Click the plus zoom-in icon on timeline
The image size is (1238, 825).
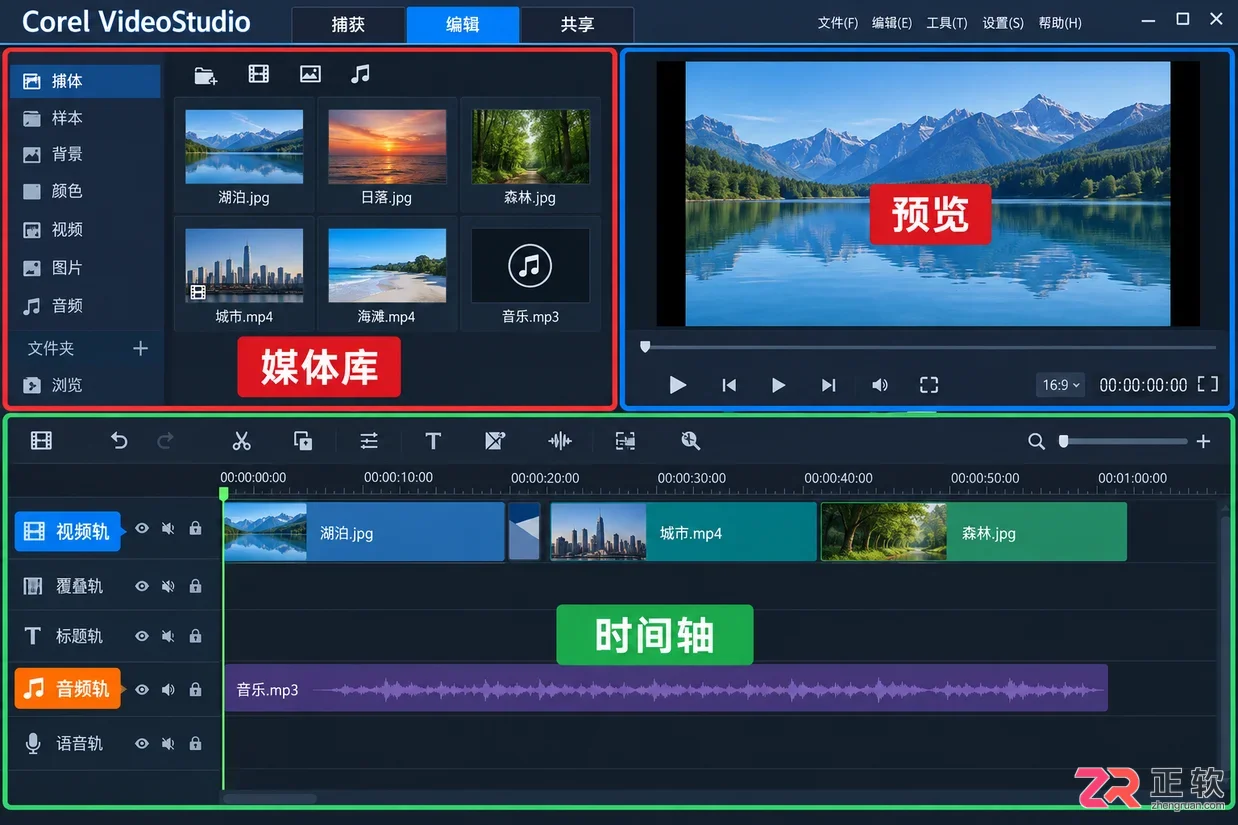point(1203,441)
